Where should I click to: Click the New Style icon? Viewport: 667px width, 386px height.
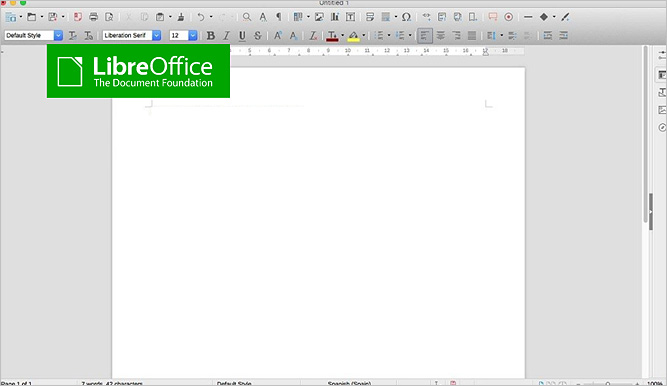coord(88,36)
